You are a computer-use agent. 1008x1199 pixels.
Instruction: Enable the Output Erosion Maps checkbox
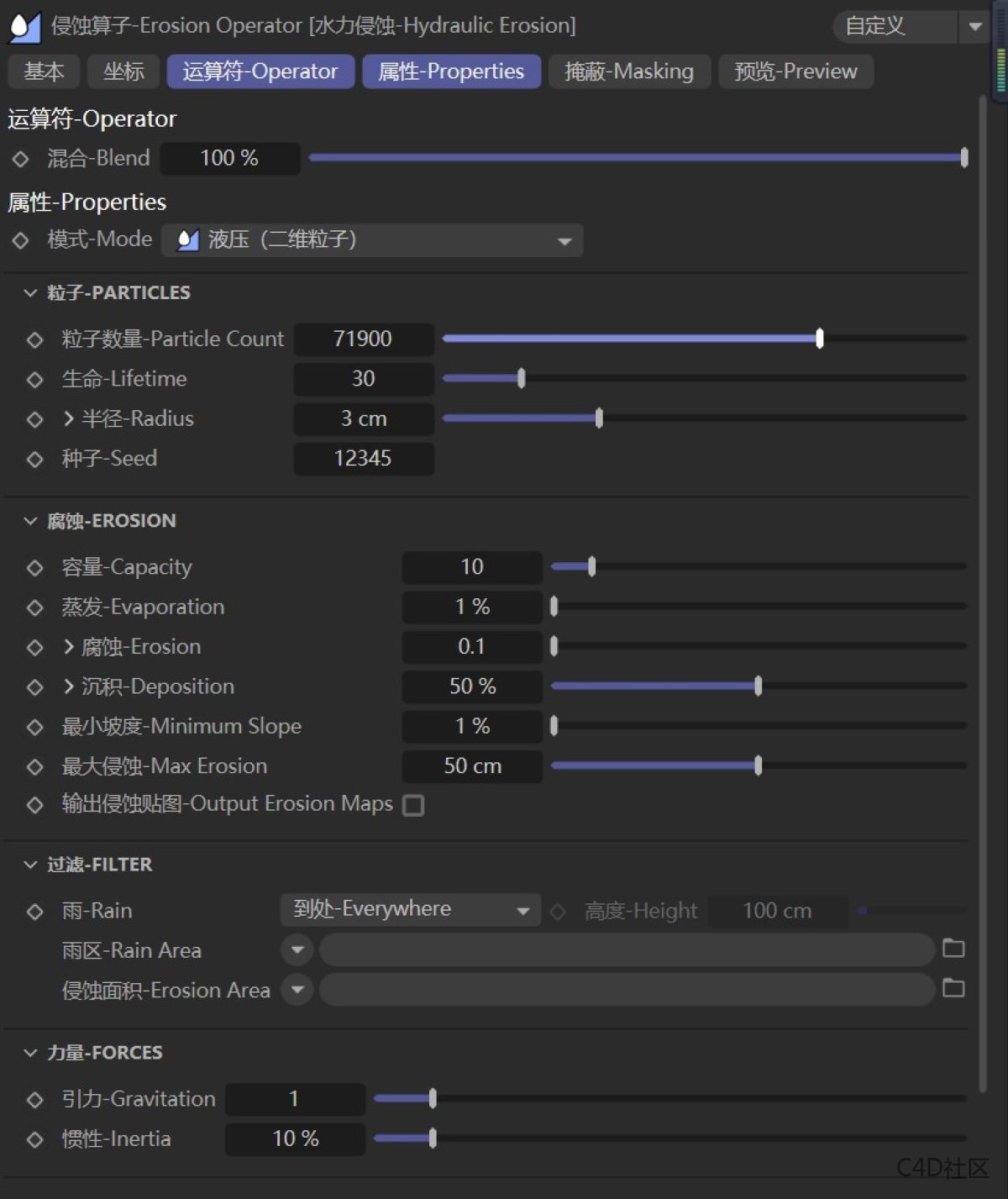pyautogui.click(x=413, y=805)
